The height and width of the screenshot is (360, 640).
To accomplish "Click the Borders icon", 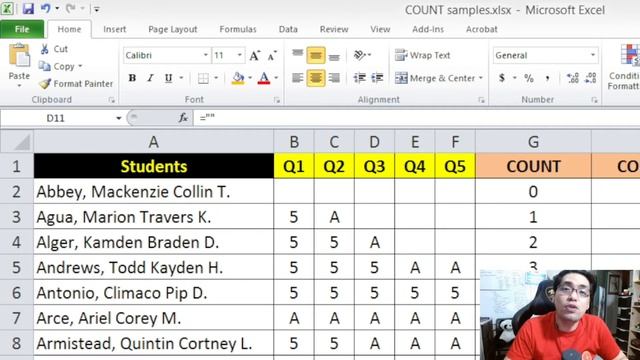I will click(203, 78).
